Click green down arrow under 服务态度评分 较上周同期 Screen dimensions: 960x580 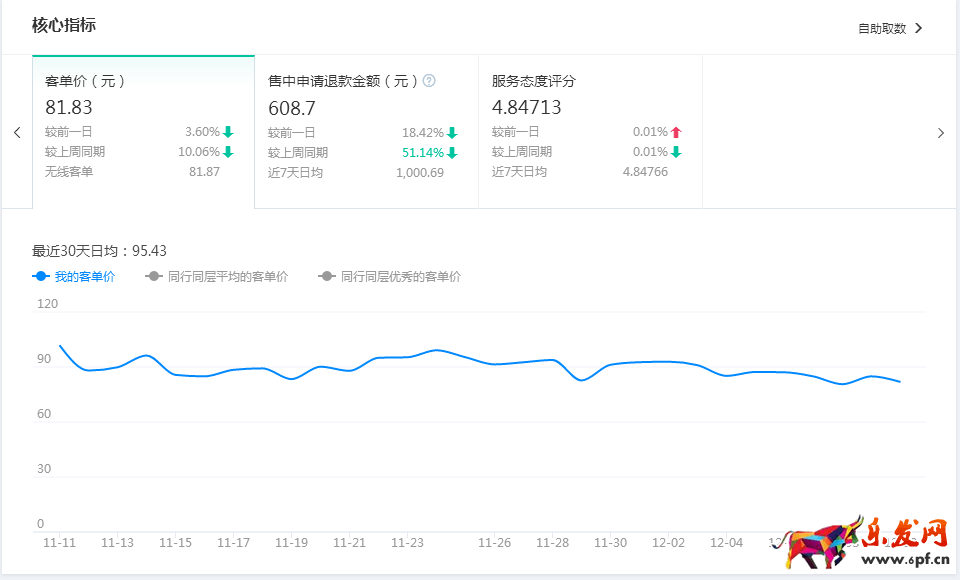click(x=676, y=152)
